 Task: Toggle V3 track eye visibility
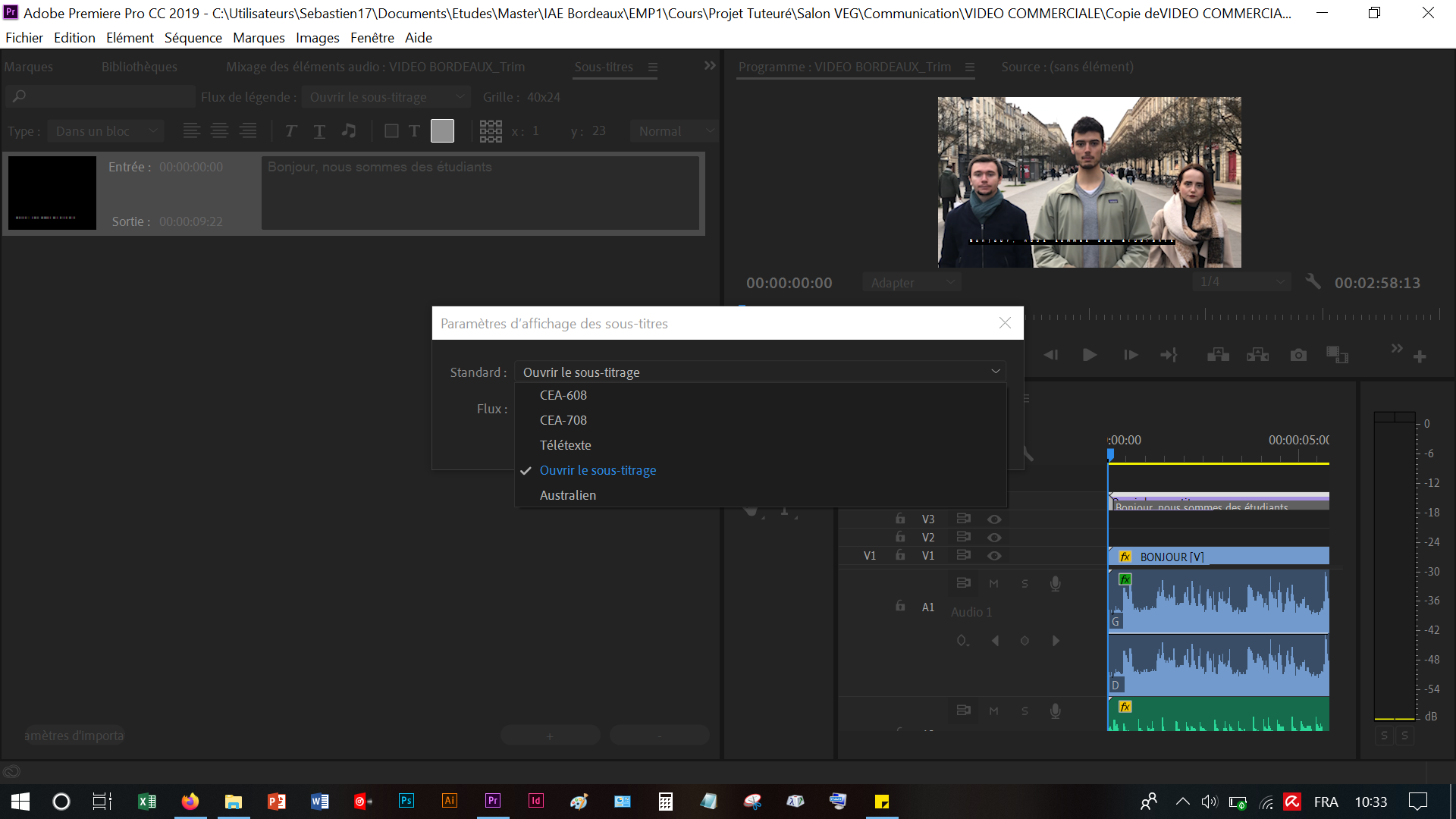click(x=994, y=519)
